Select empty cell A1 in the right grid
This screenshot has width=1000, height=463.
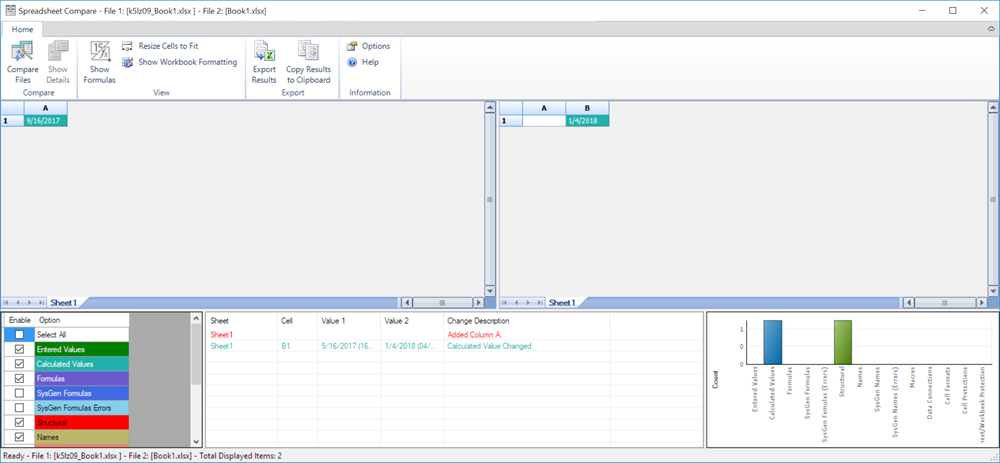544,120
